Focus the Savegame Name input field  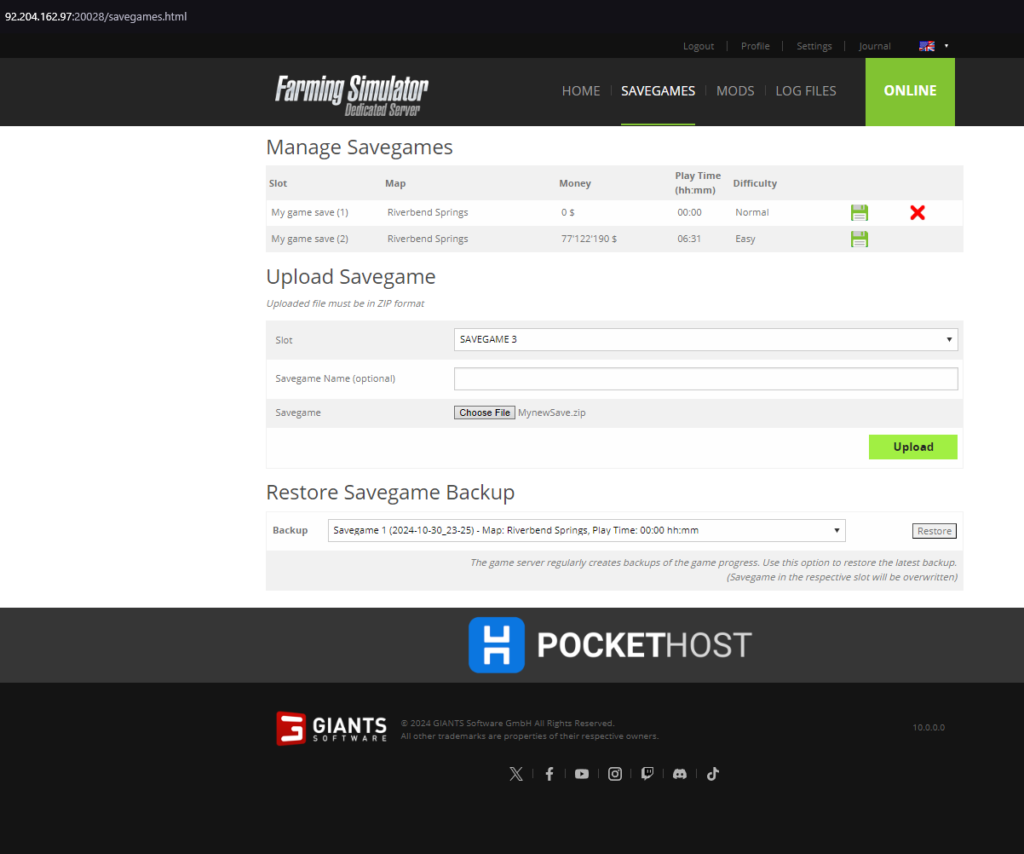click(706, 379)
